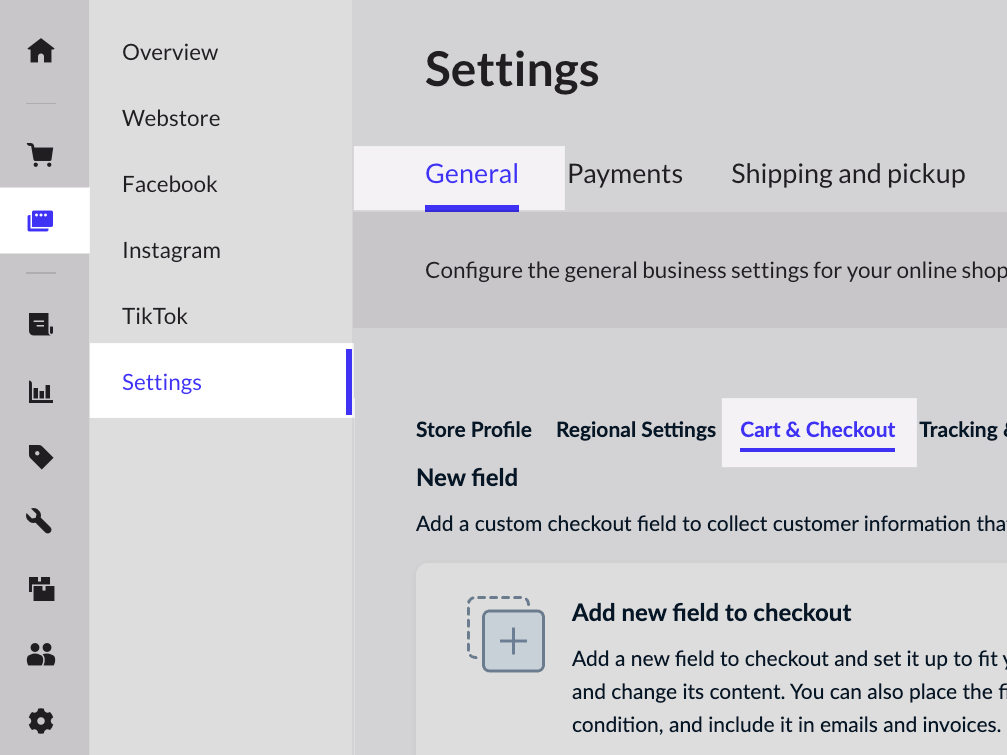Open the bar chart reports icon

point(41,392)
